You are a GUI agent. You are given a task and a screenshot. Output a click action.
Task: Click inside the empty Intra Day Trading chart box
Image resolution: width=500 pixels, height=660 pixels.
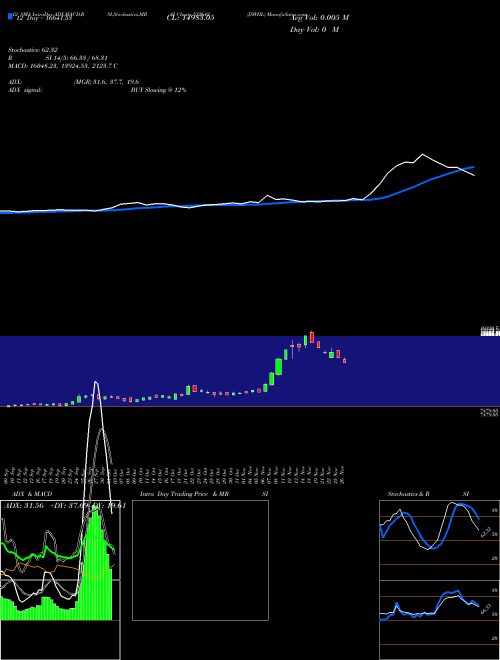pos(200,560)
